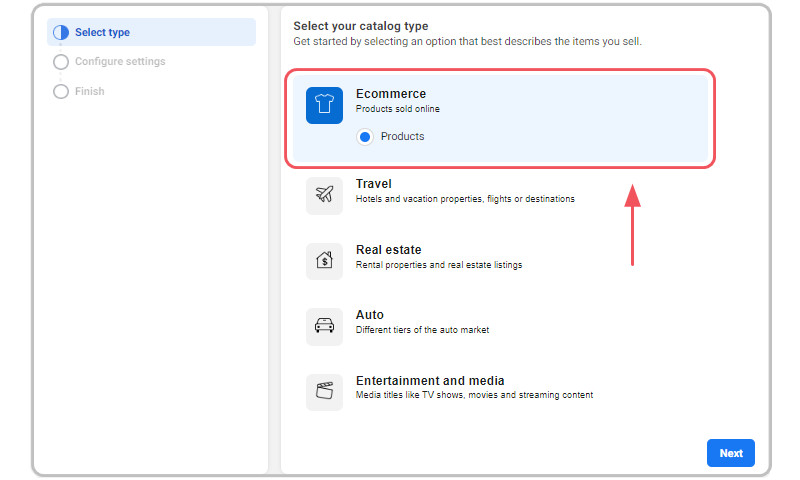Click 'Different tiers of the auto market'
This screenshot has width=800, height=480.
tap(422, 330)
